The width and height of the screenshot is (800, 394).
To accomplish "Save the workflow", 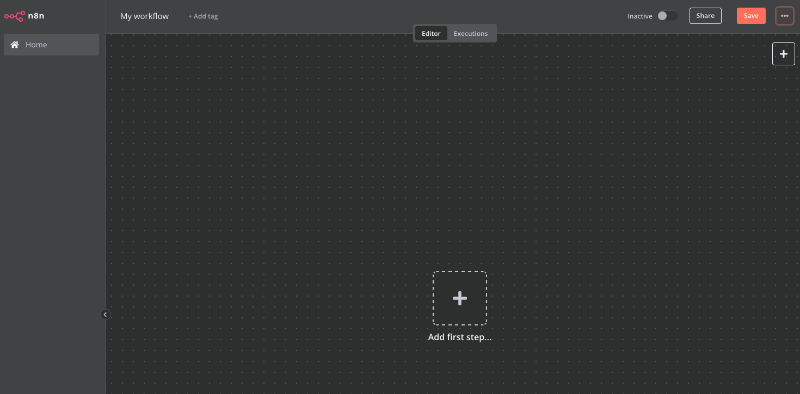I will point(751,16).
